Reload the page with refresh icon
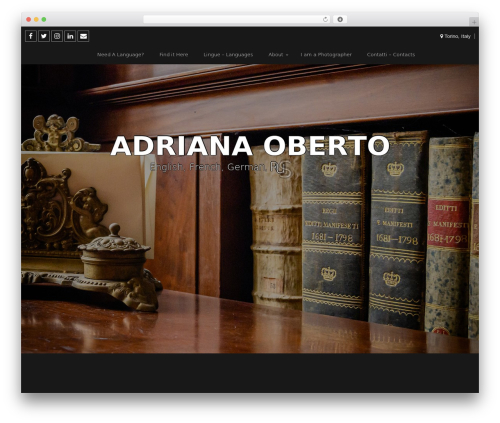This screenshot has height=423, width=500. [325, 19]
